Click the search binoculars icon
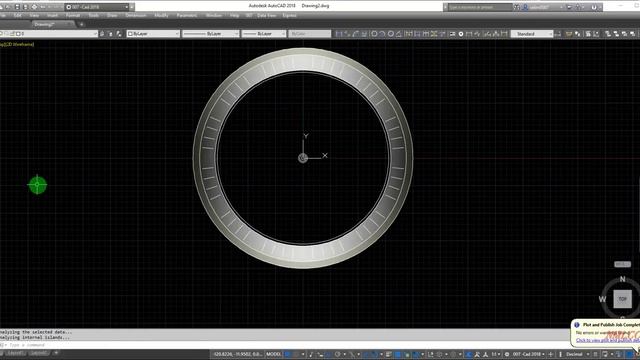Screen dimensions: 640x360 click(x=516, y=7)
